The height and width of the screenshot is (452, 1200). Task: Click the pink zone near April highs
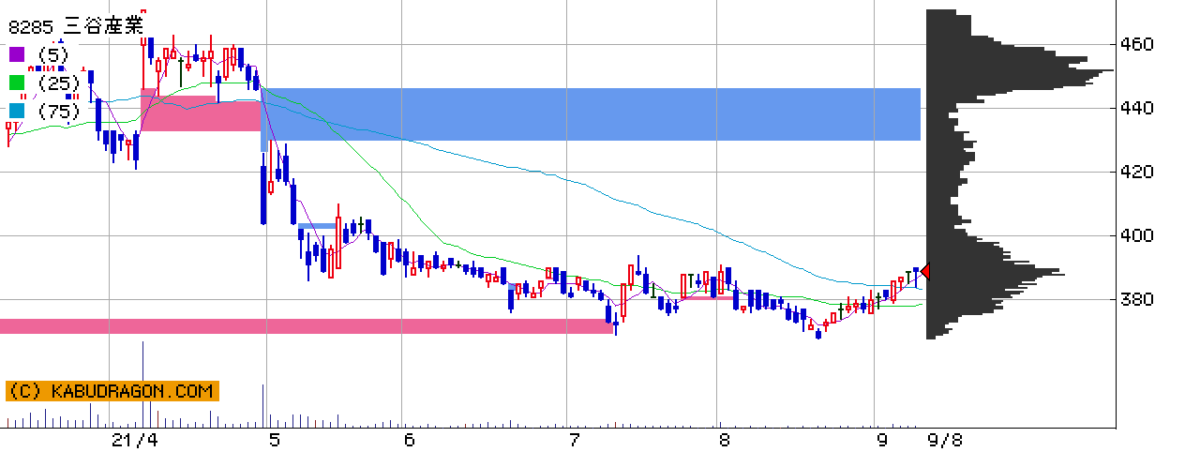click(x=200, y=114)
